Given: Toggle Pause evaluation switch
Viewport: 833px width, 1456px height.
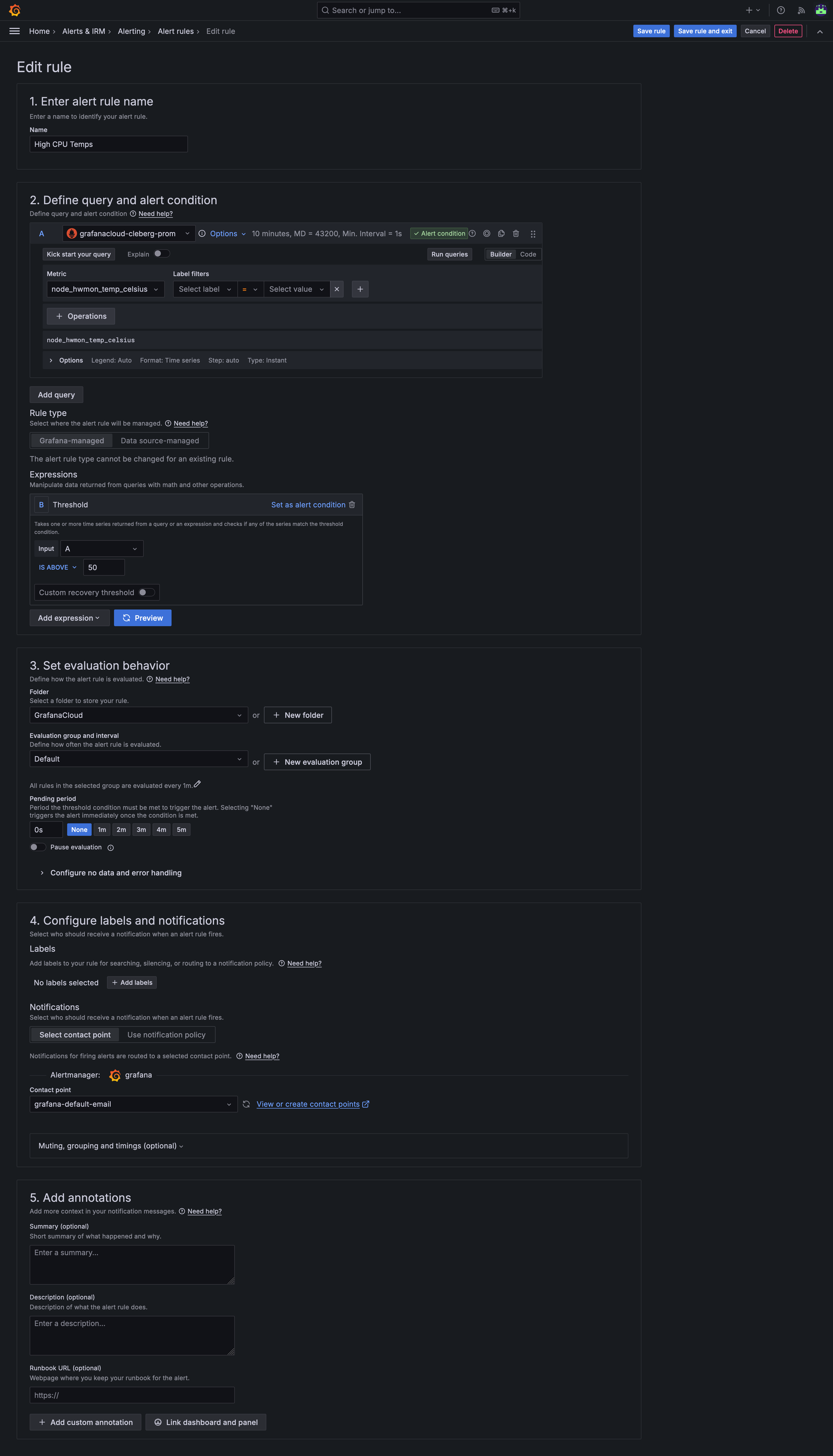Looking at the screenshot, I should (x=38, y=847).
